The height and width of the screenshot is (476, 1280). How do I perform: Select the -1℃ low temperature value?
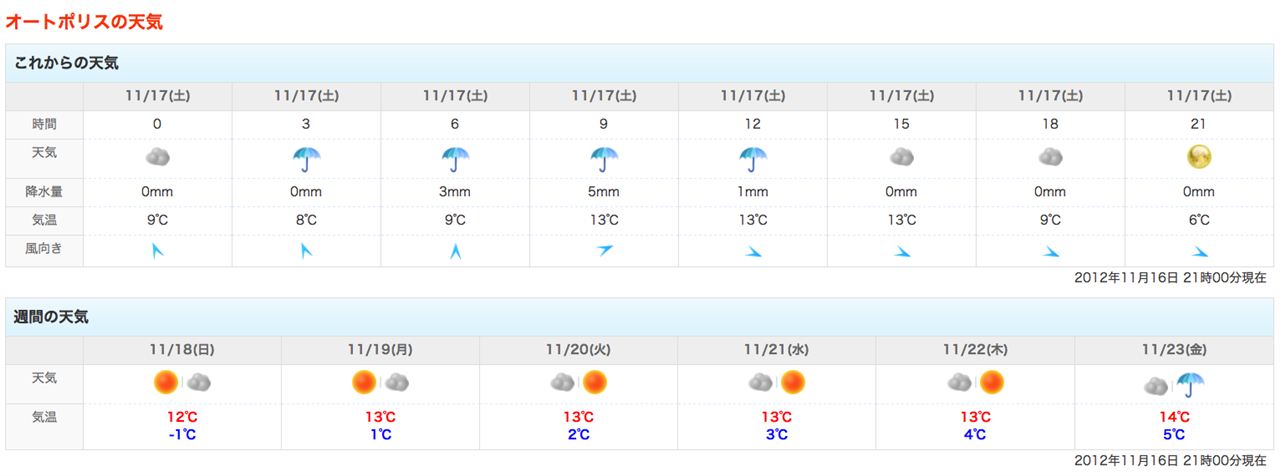click(x=182, y=434)
